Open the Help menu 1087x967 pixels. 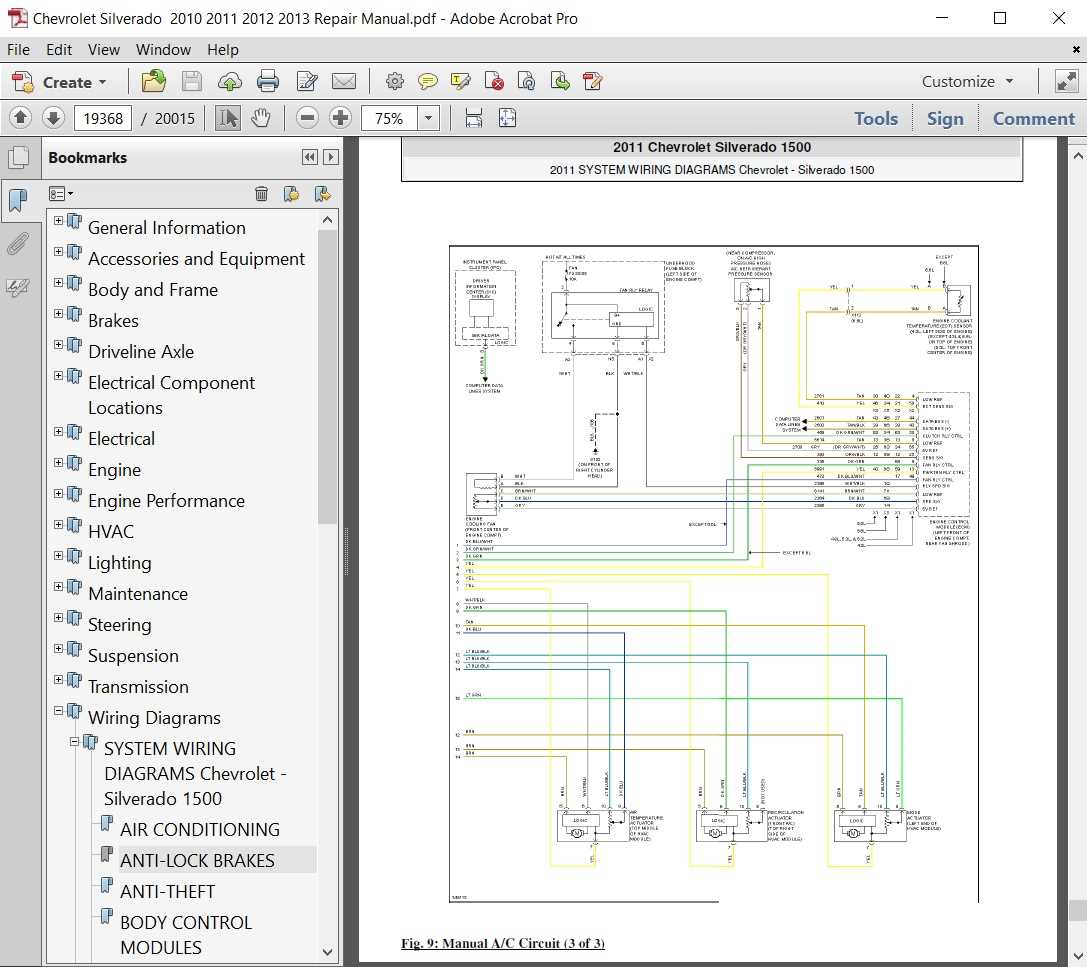click(223, 50)
